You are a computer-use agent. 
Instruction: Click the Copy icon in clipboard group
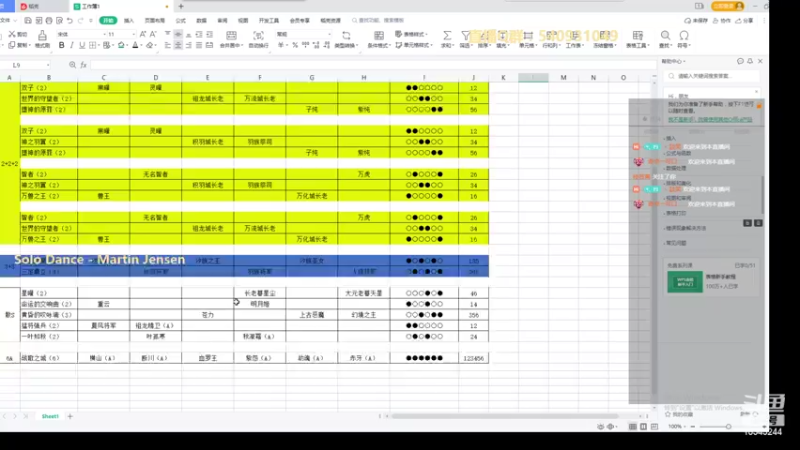point(12,45)
